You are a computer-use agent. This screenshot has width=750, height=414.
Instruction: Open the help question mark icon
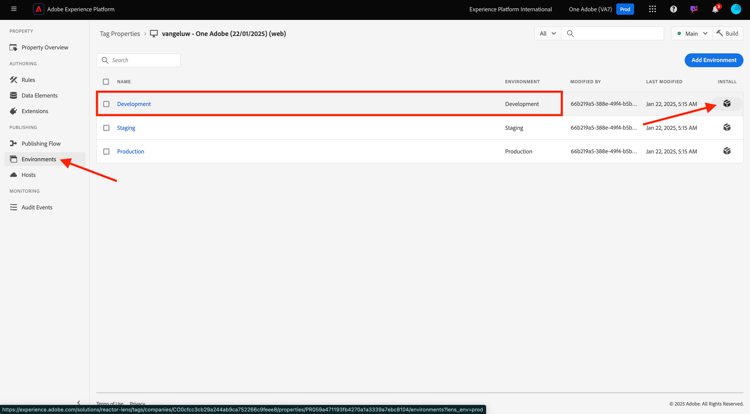coord(673,9)
